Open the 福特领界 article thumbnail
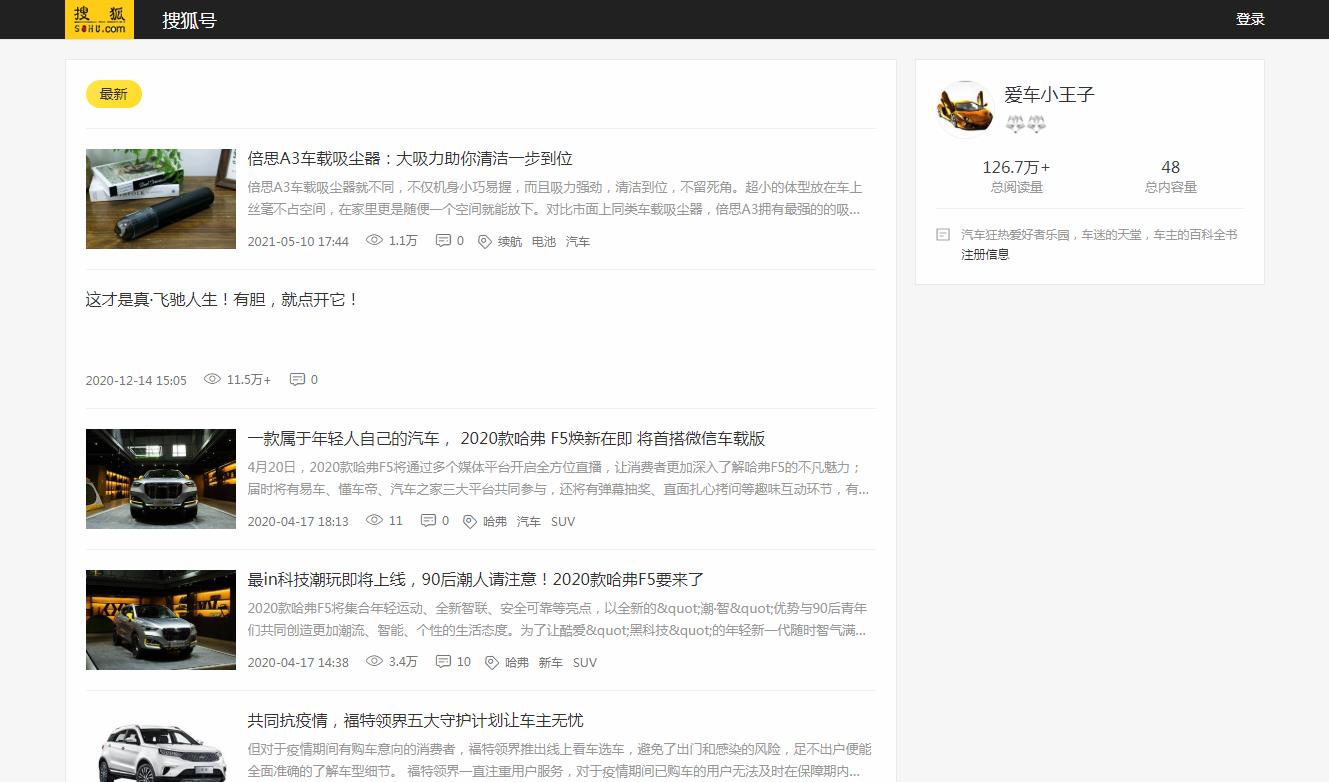This screenshot has width=1329, height=782. coord(161,747)
